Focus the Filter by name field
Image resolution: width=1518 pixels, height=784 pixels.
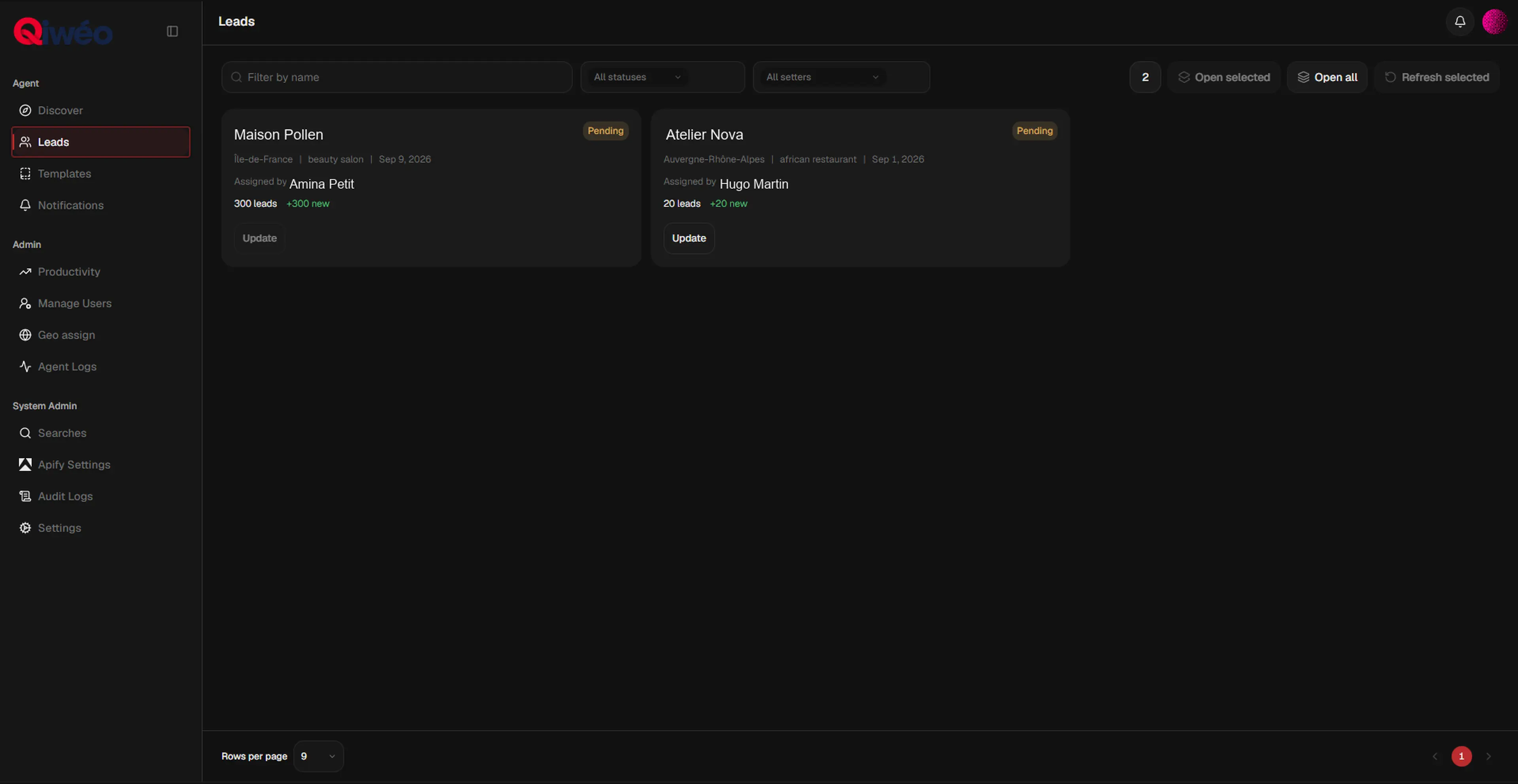click(396, 77)
